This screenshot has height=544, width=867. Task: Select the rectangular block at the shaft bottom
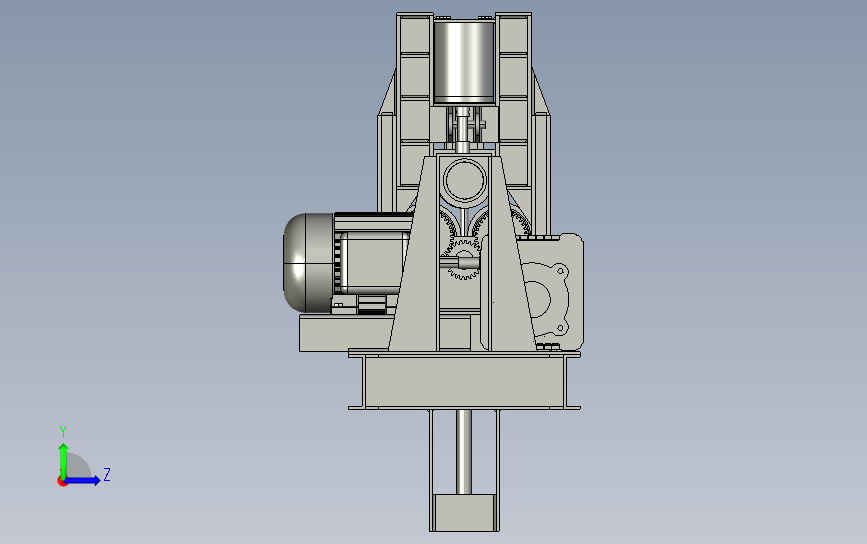pos(464,512)
